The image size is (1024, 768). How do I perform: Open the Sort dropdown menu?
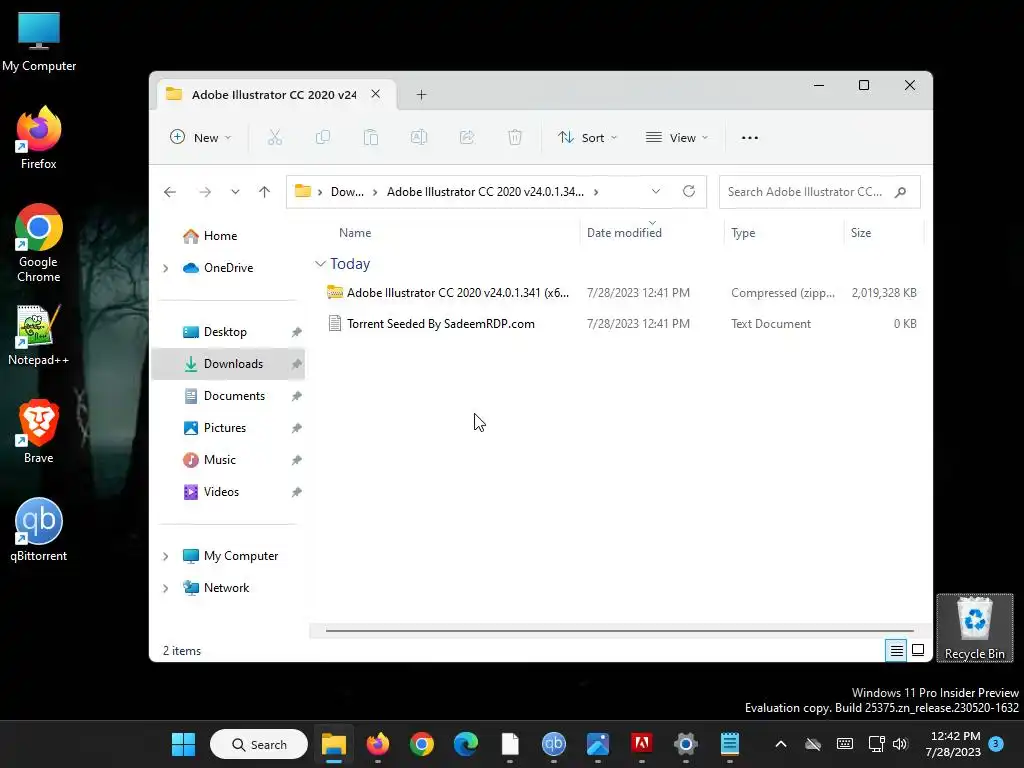click(587, 138)
